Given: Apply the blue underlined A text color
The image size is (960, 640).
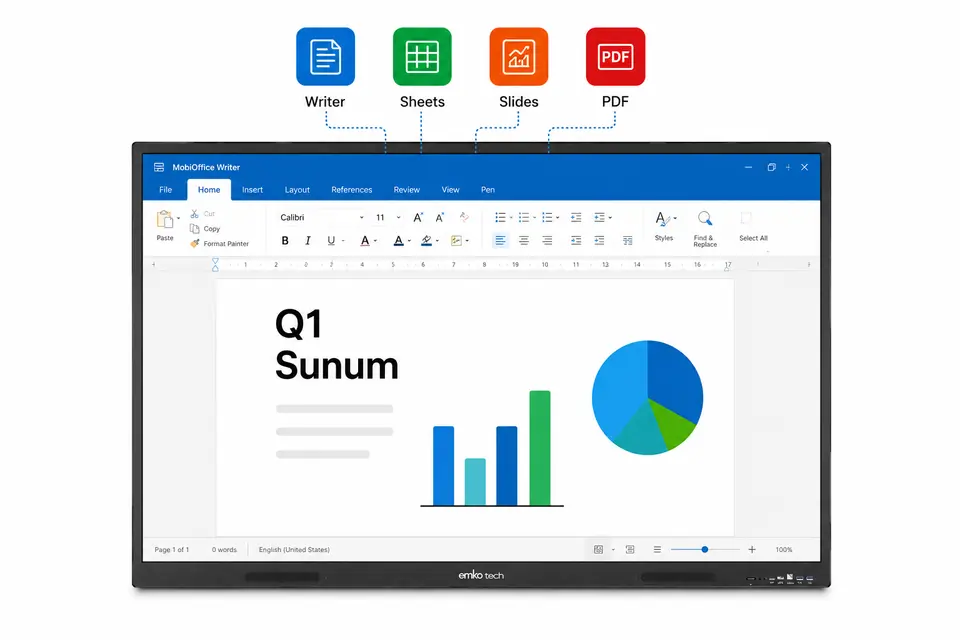Looking at the screenshot, I should (399, 241).
